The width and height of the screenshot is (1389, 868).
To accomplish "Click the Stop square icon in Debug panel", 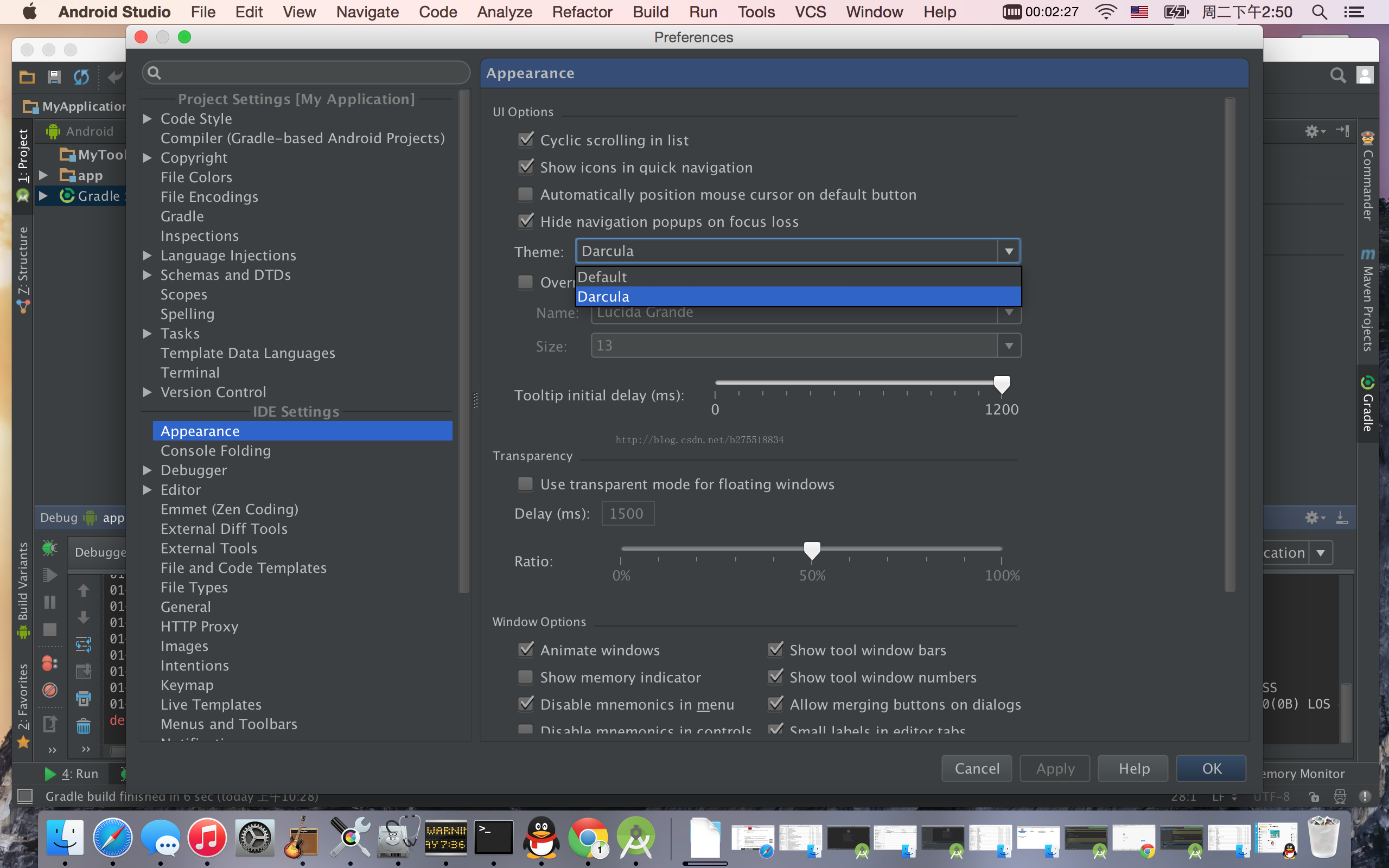I will [x=50, y=630].
